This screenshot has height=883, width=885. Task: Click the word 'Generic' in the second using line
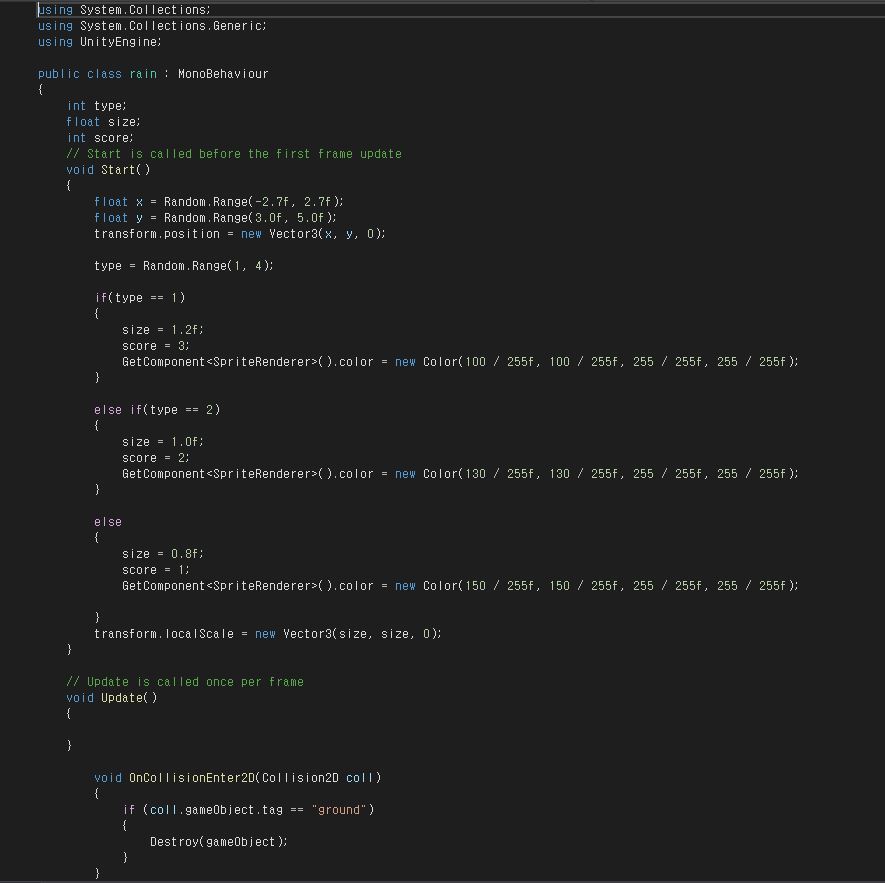pos(237,26)
